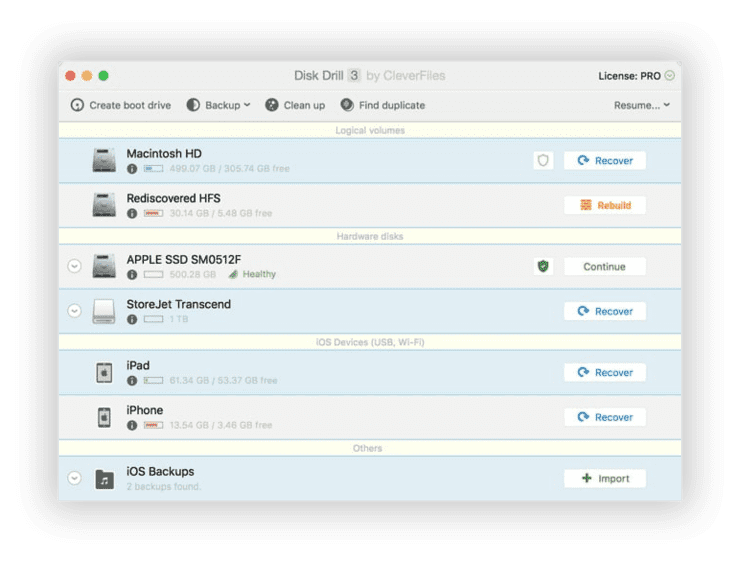This screenshot has width=739, height=561.
Task: Click the APPLE SSD SM0512F drive icon
Action: coord(104,266)
